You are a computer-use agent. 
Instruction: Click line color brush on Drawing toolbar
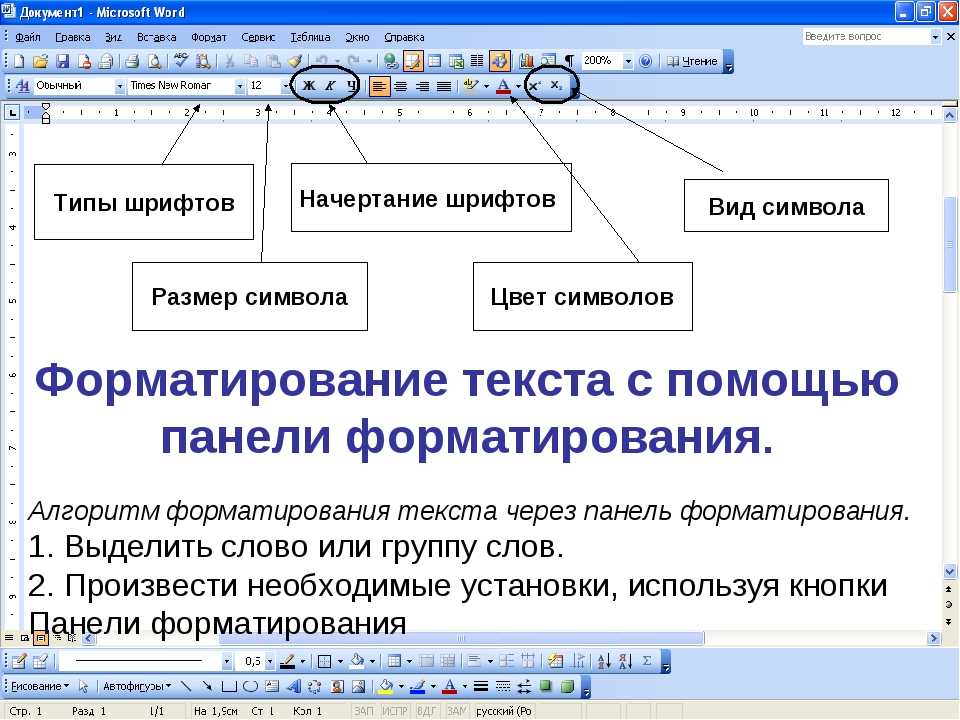(x=418, y=686)
